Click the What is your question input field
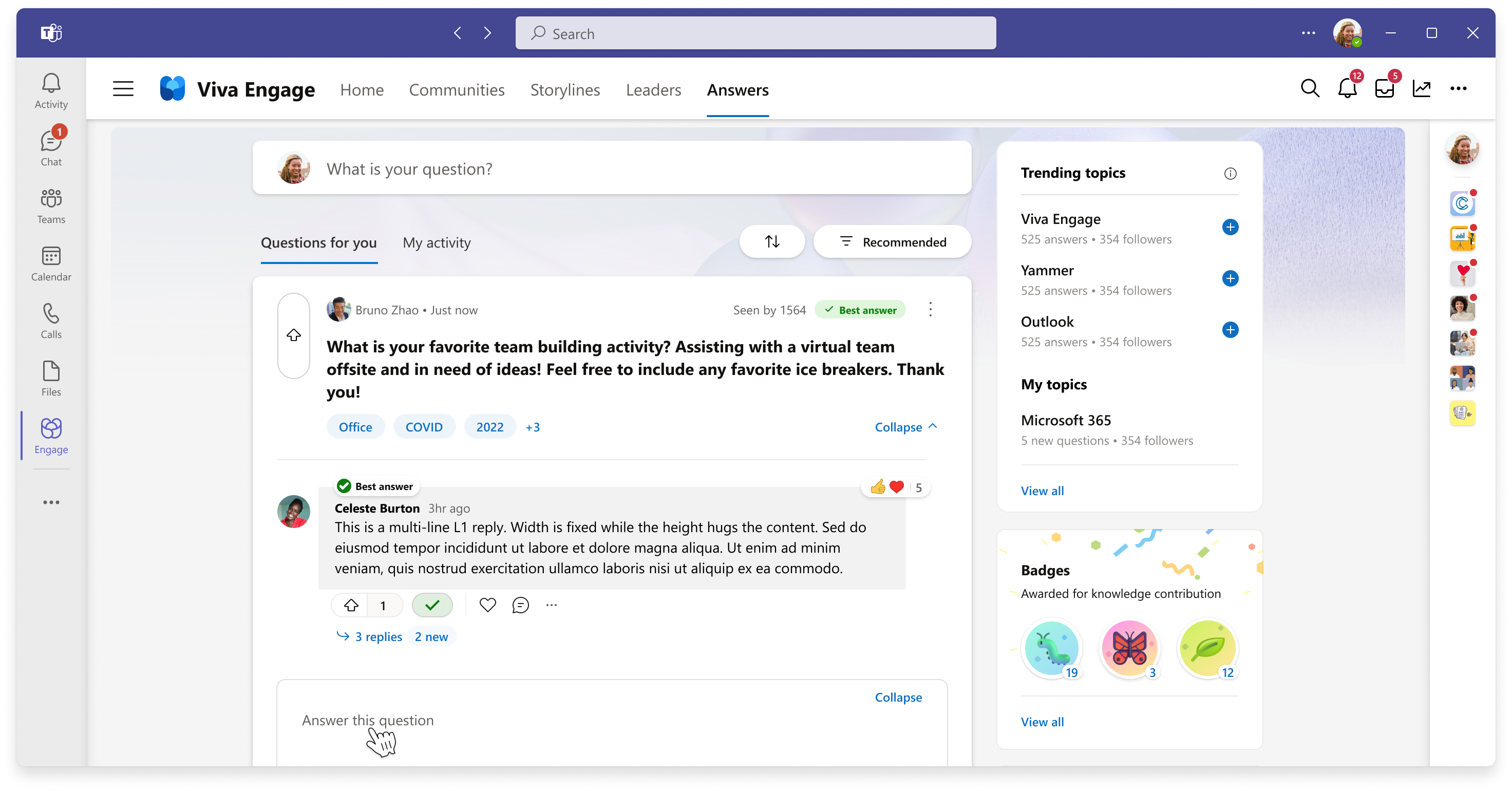This screenshot has height=791, width=1512. pyautogui.click(x=613, y=168)
